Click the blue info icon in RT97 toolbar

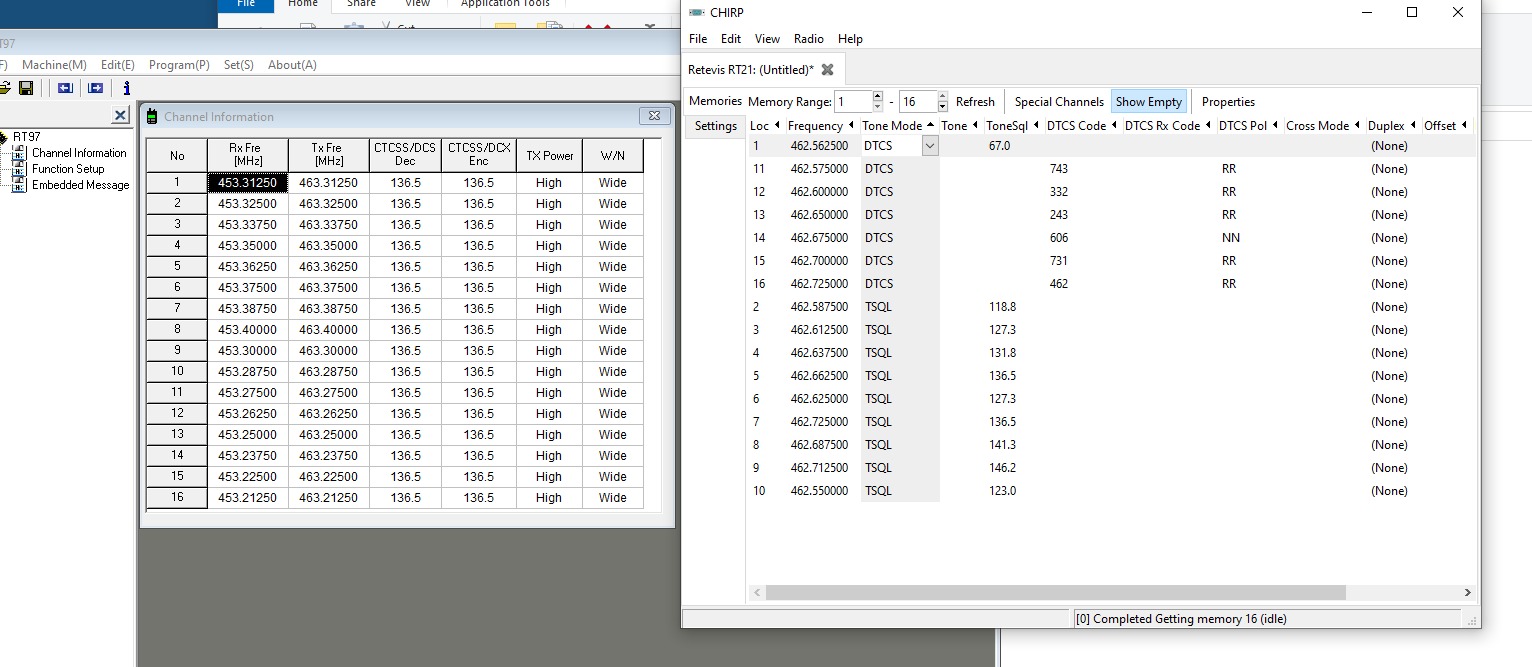(126, 88)
